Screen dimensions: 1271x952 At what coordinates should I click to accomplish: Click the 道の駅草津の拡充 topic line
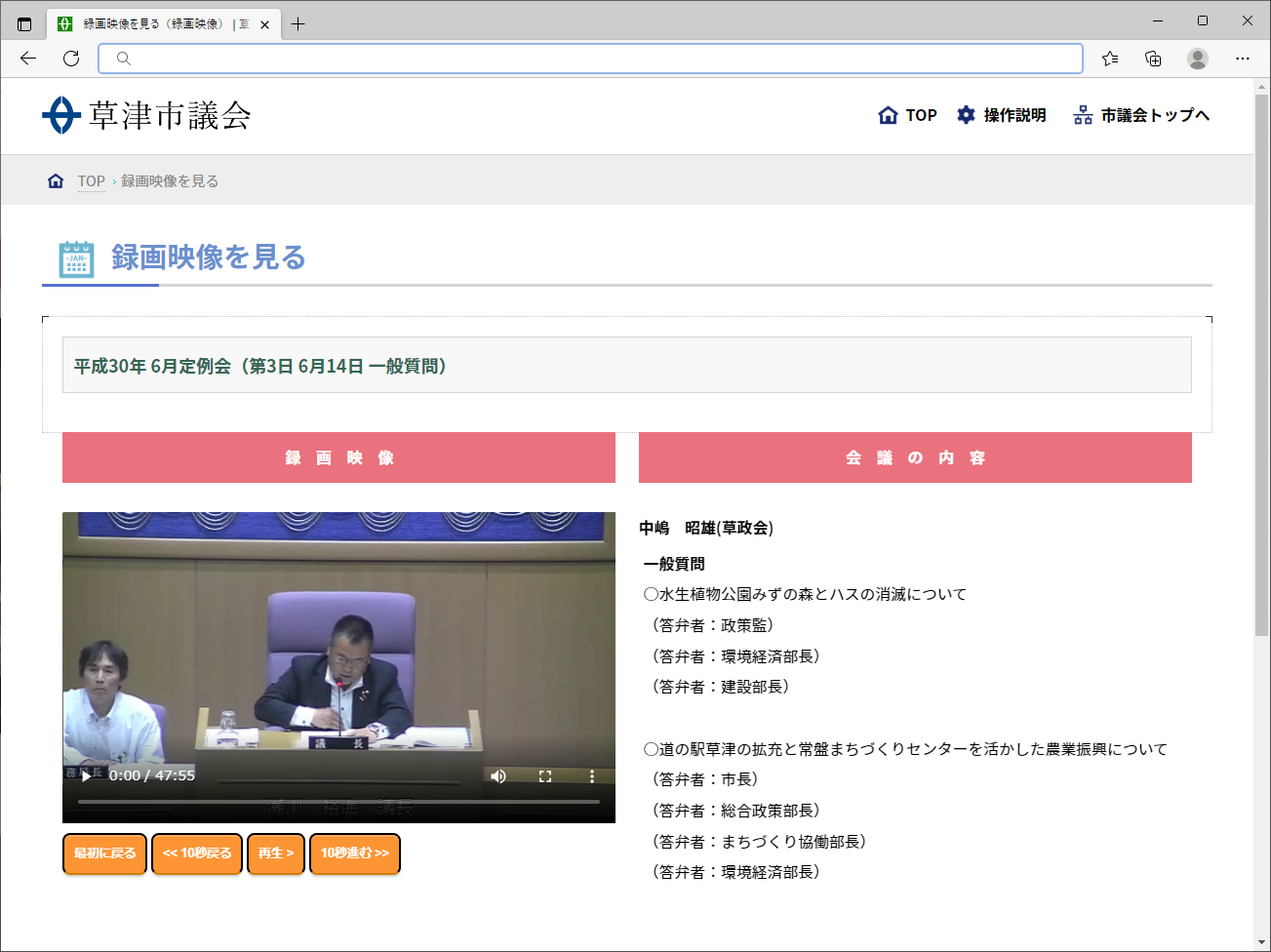point(905,749)
